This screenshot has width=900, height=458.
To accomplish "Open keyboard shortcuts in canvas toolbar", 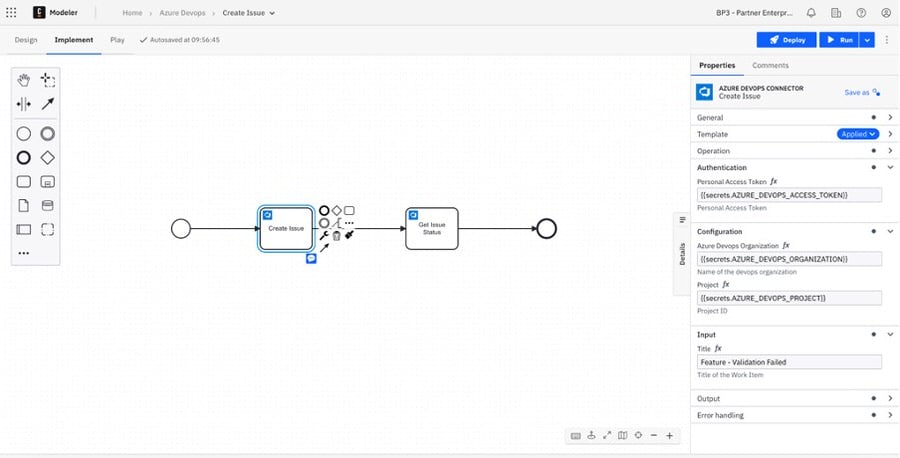I will (576, 436).
